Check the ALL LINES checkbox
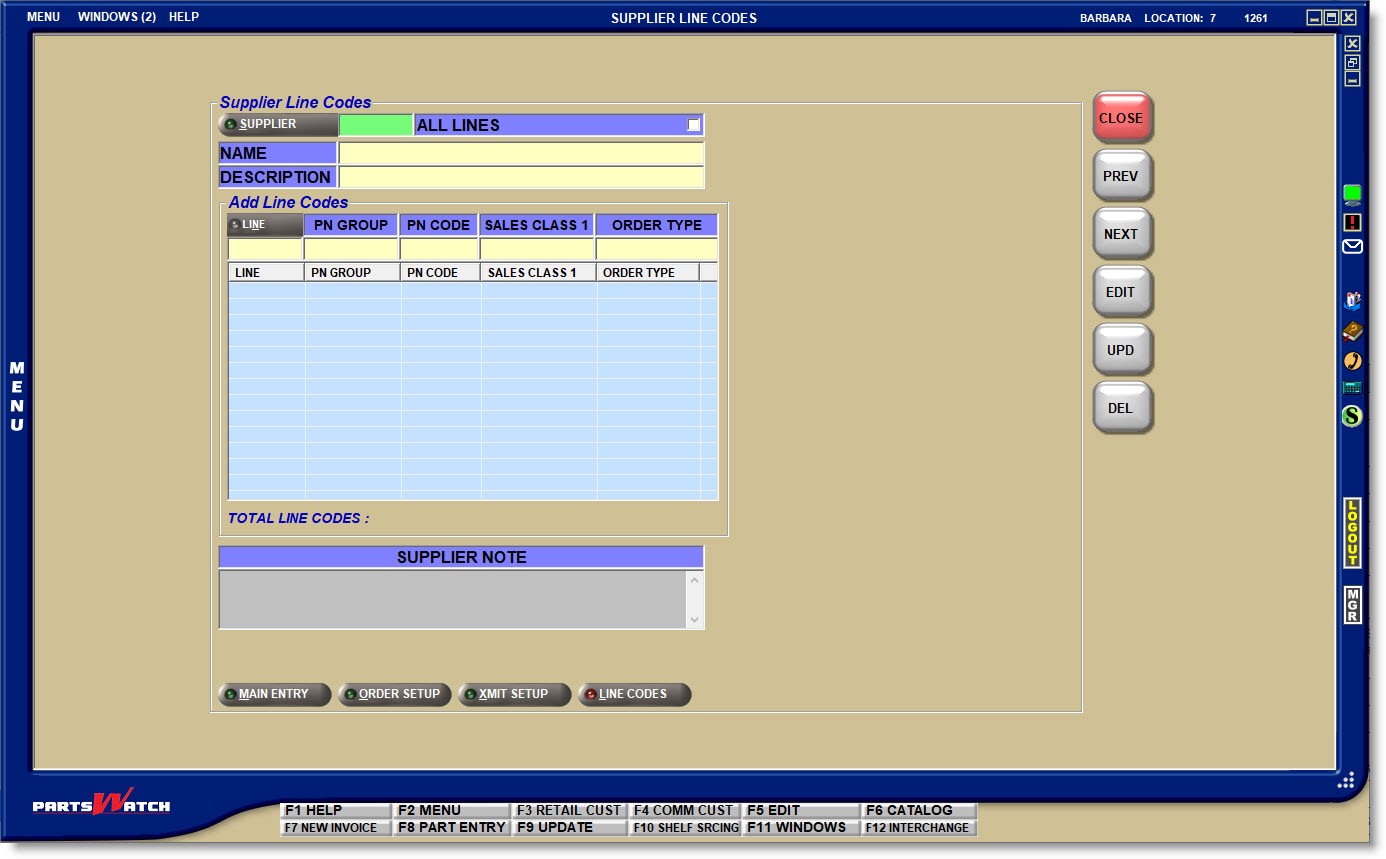 tap(694, 125)
